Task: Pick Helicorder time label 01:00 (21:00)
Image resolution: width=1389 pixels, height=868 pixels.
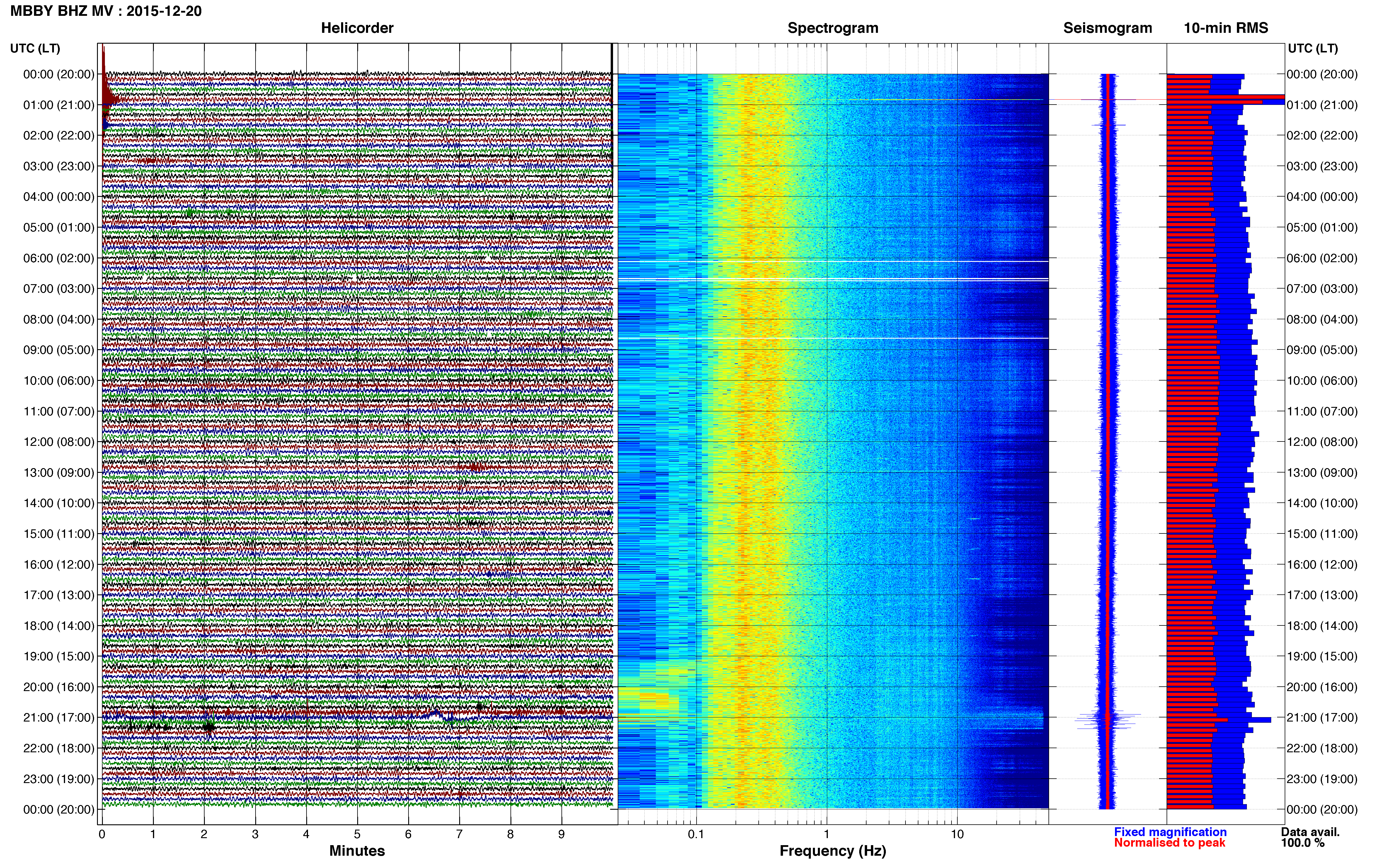Action: [x=59, y=105]
